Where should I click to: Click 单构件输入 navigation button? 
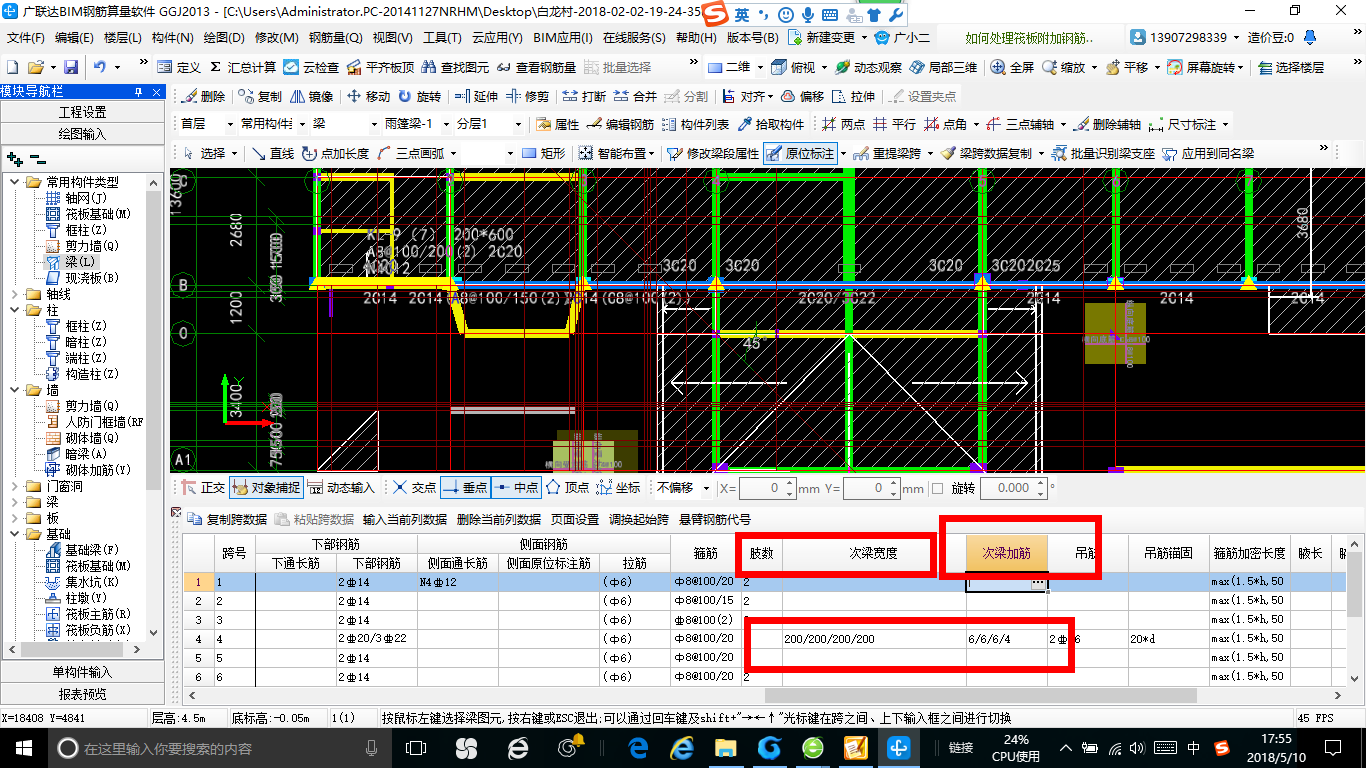pyautogui.click(x=82, y=672)
